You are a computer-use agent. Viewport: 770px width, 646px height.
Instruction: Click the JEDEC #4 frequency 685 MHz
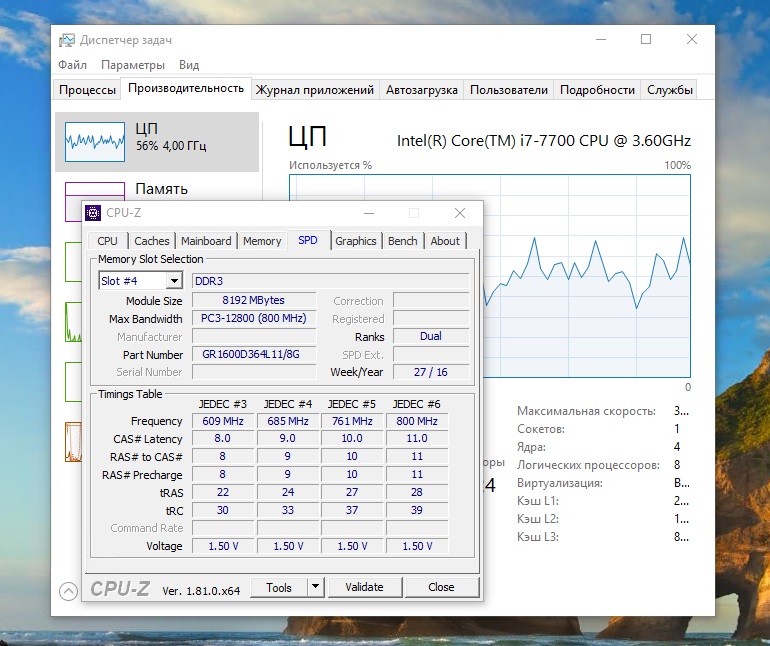(288, 421)
